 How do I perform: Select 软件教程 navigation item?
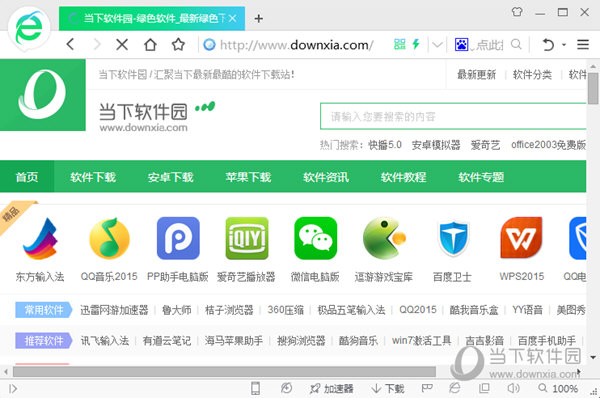point(403,177)
